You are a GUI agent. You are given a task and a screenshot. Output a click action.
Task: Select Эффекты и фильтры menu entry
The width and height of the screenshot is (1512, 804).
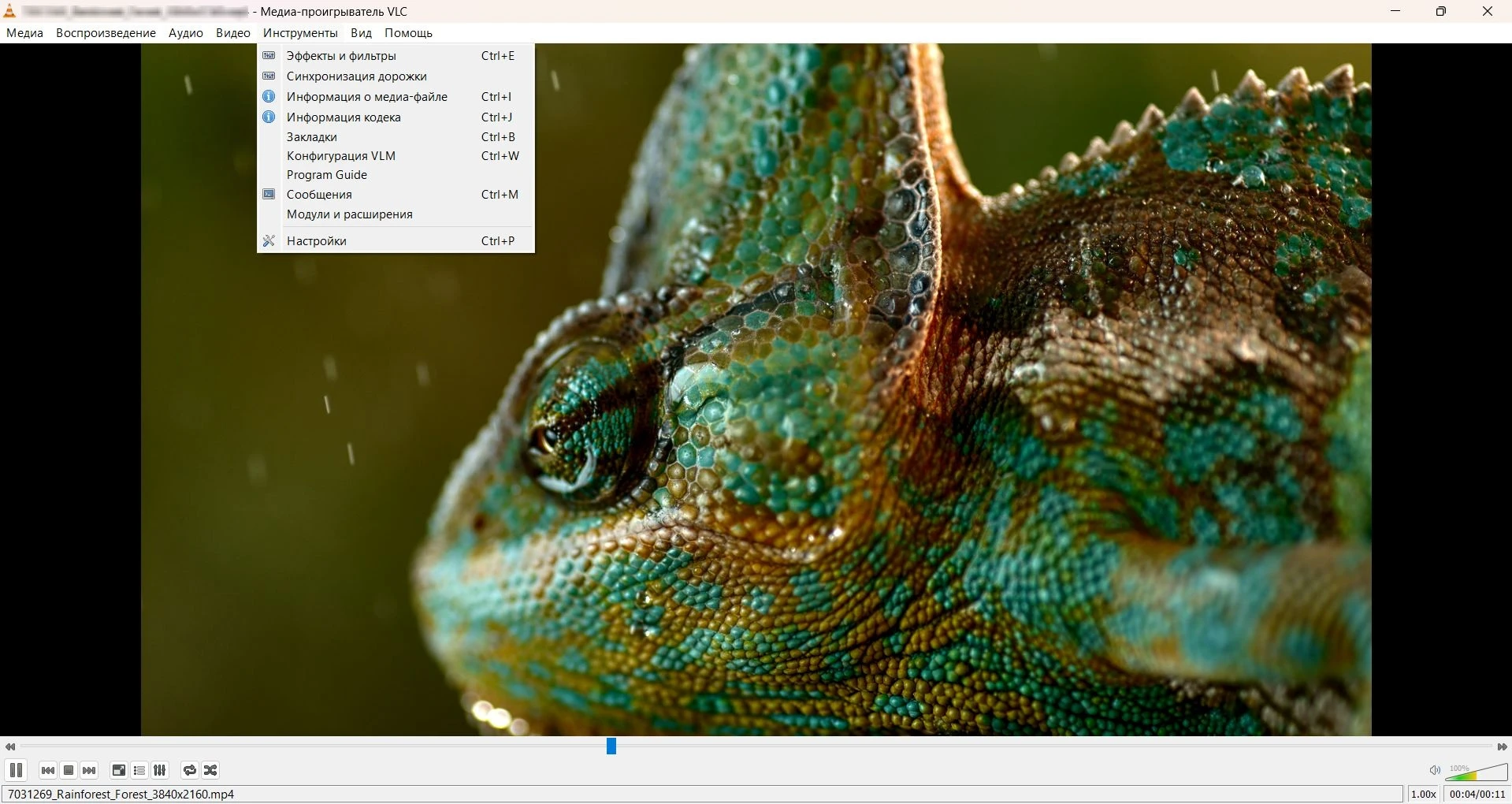pos(341,56)
